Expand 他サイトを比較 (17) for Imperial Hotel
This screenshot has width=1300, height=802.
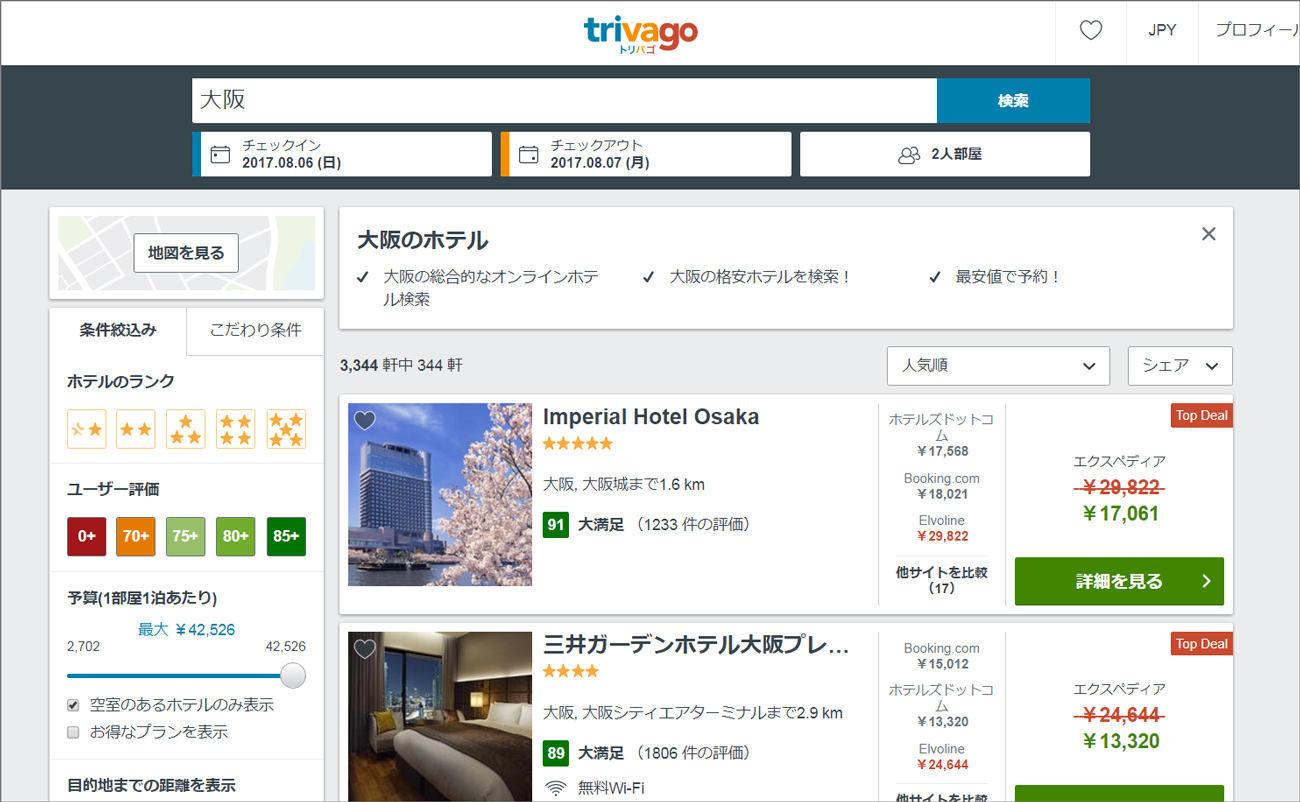941,580
